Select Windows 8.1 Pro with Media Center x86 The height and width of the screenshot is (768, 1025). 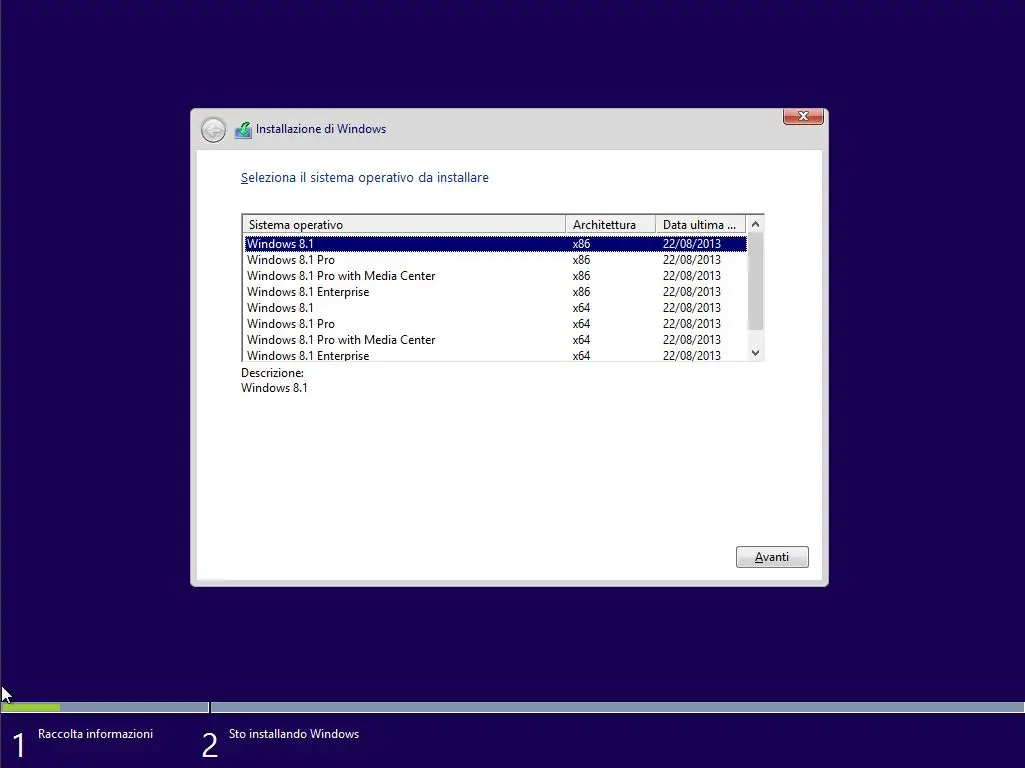[496, 276]
